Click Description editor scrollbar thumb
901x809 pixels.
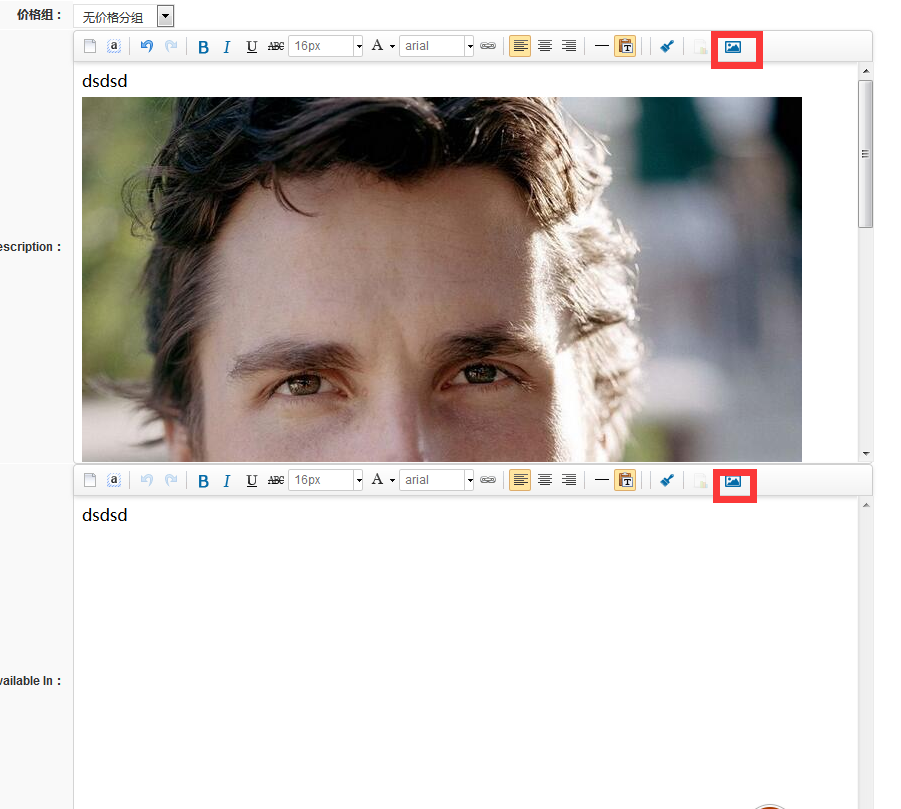click(x=865, y=154)
